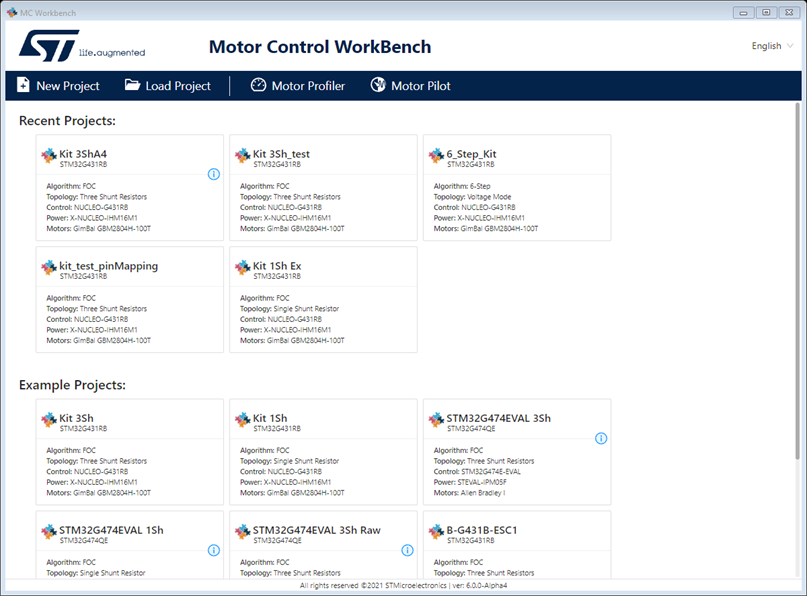The height and width of the screenshot is (596, 807).
Task: Select the Load Project menu item
Action: pos(168,85)
